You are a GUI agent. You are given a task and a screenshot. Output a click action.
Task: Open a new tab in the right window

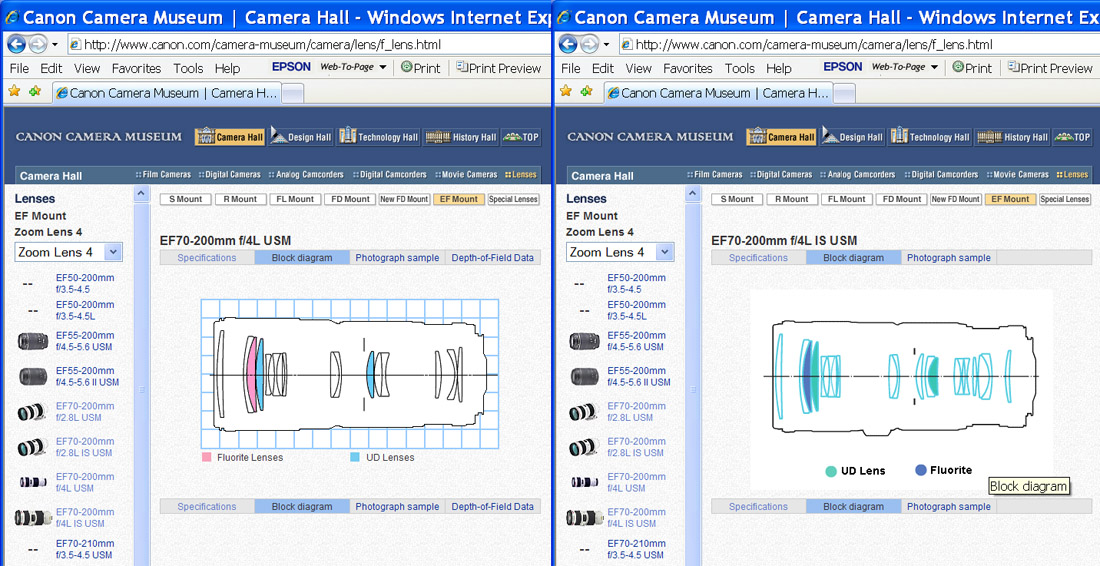(x=845, y=93)
